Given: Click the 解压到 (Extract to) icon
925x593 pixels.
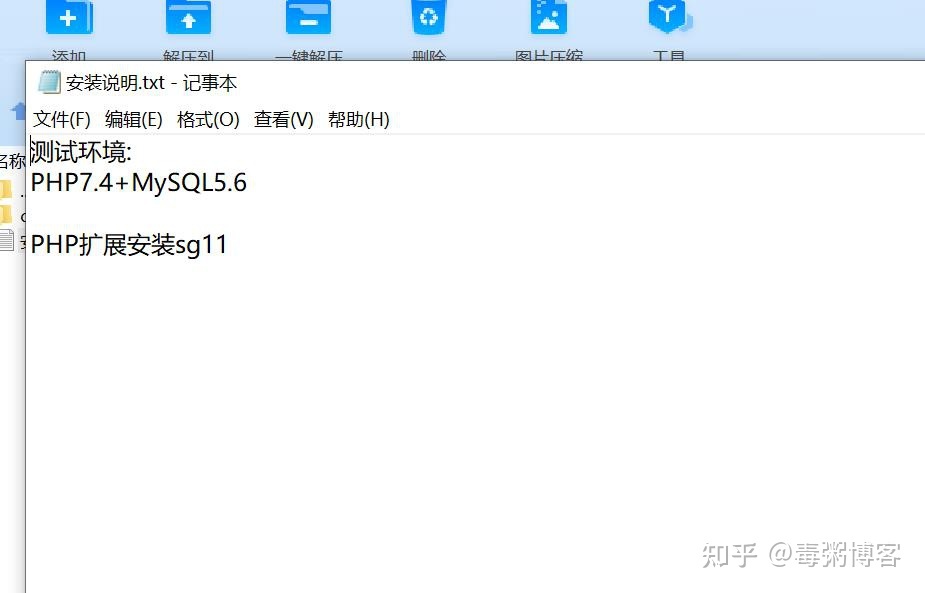Looking at the screenshot, I should pyautogui.click(x=188, y=17).
